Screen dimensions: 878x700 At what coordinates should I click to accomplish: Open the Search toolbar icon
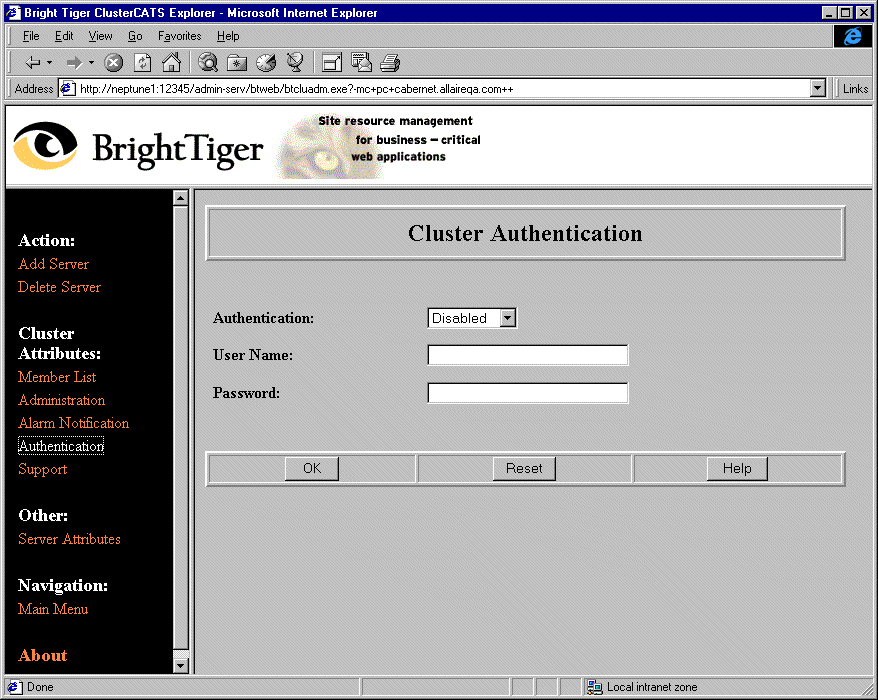(x=208, y=63)
